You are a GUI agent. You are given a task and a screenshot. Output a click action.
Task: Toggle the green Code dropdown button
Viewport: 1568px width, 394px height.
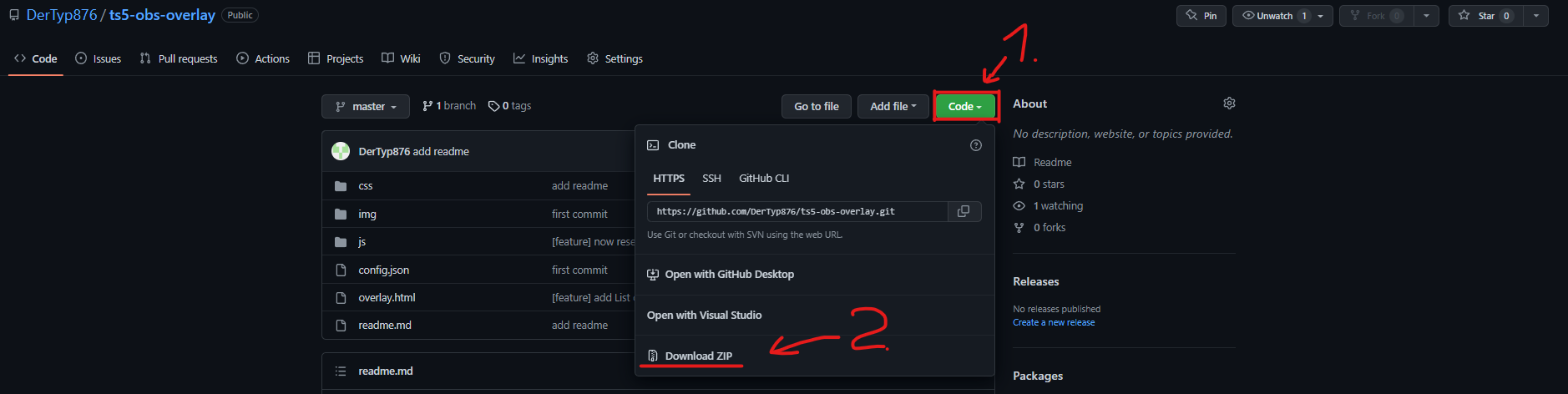coord(965,106)
